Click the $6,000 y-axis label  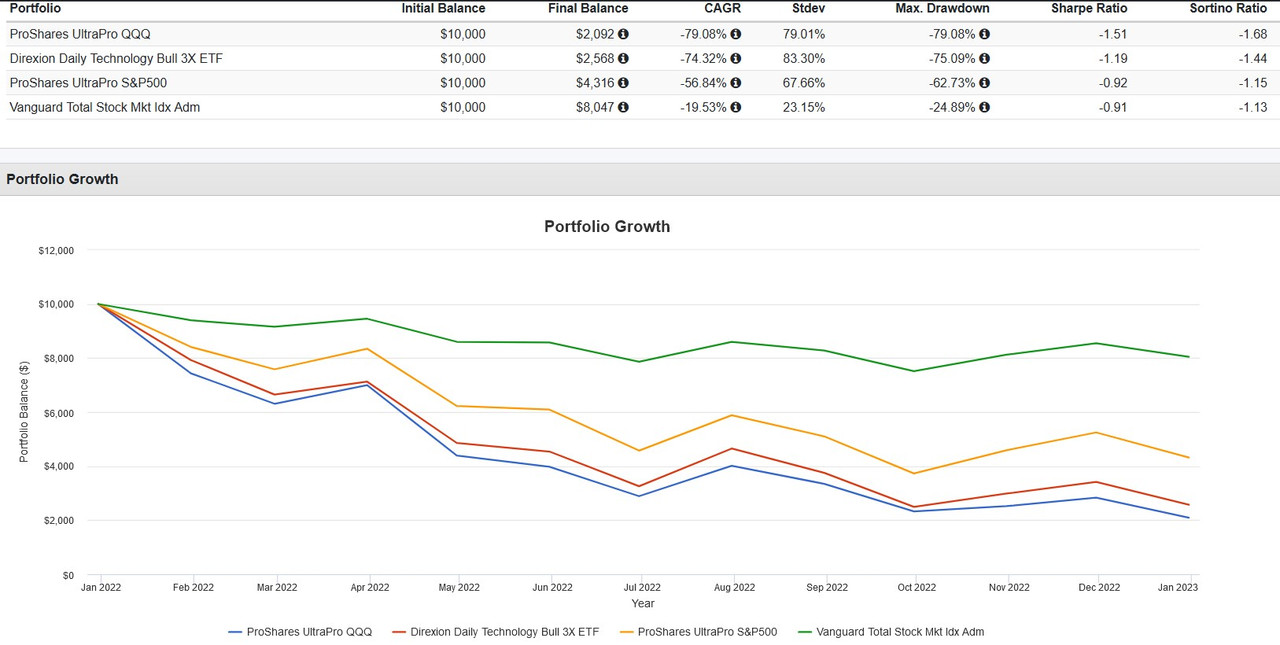click(59, 413)
